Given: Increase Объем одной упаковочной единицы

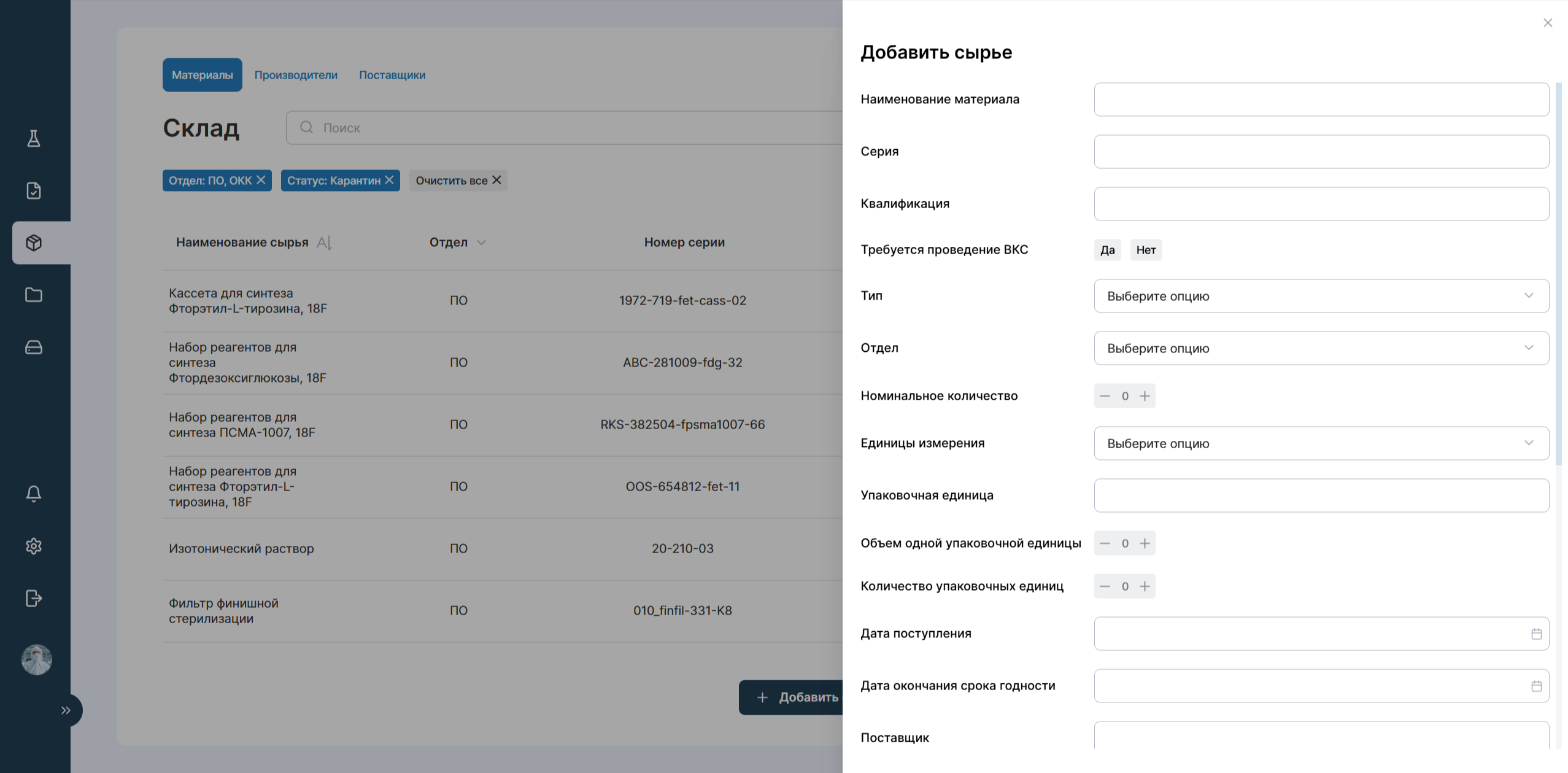Looking at the screenshot, I should pos(1145,543).
